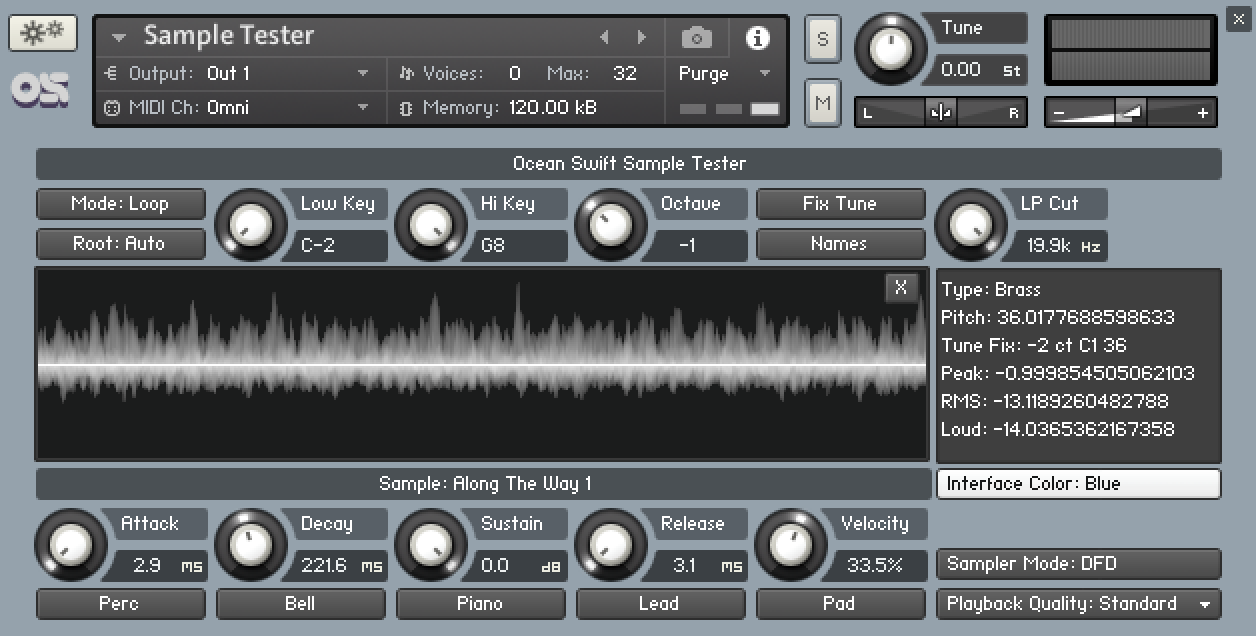Click the Root: Auto button
This screenshot has width=1256, height=636.
[120, 244]
